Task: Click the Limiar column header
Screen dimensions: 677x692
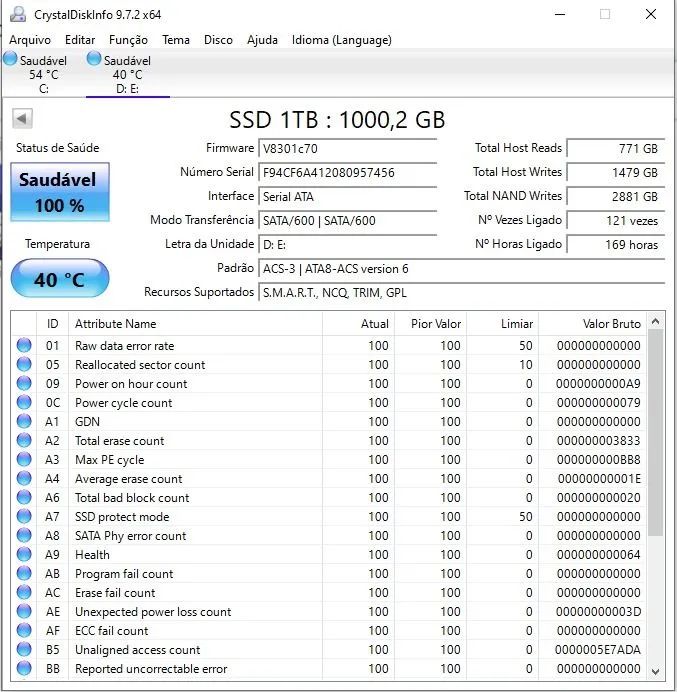Action: [x=503, y=324]
